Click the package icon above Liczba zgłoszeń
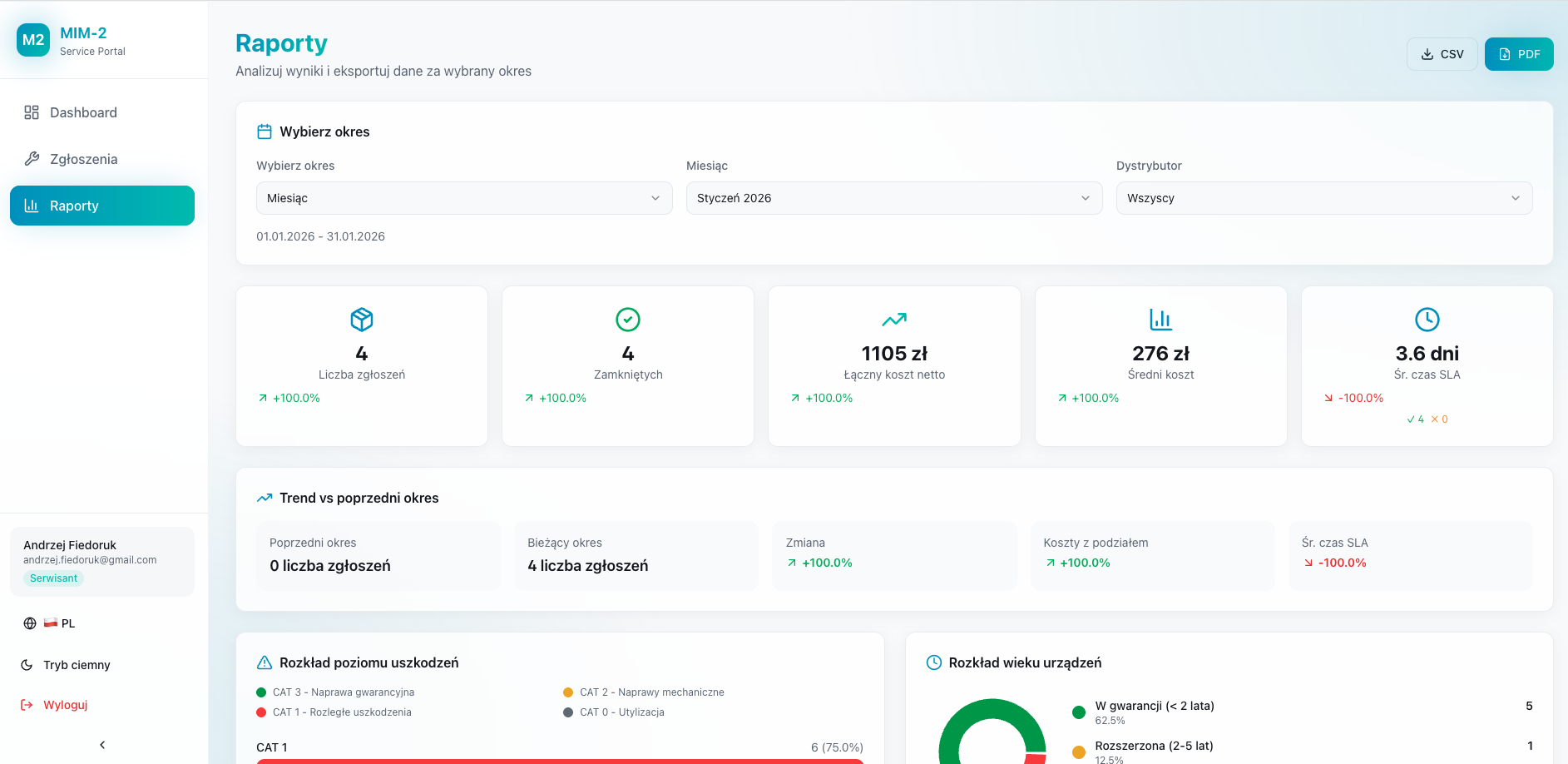This screenshot has width=1568, height=764. pos(362,320)
